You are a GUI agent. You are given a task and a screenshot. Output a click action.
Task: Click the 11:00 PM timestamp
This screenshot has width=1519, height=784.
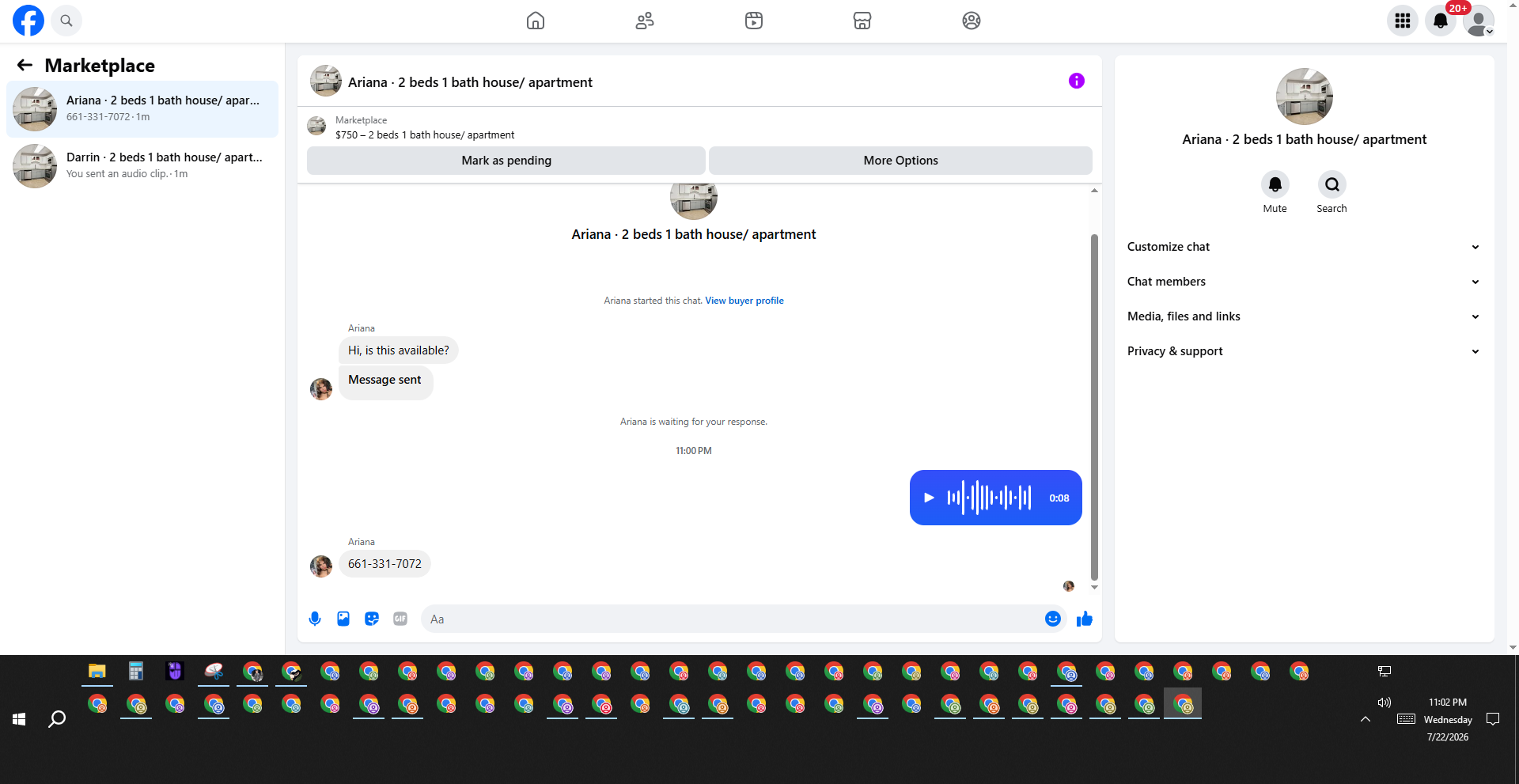tap(694, 451)
